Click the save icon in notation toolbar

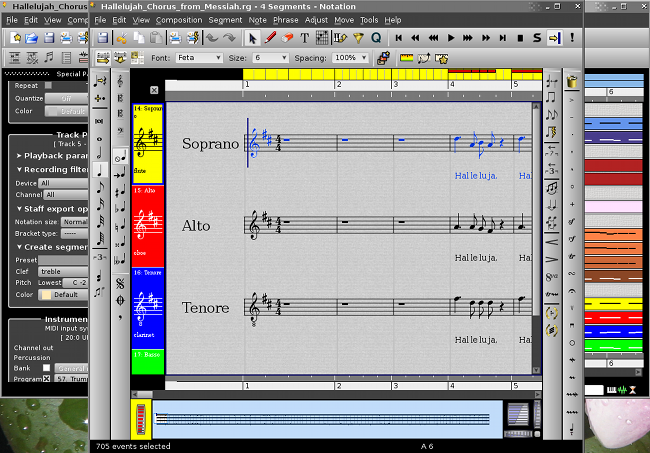click(x=102, y=38)
